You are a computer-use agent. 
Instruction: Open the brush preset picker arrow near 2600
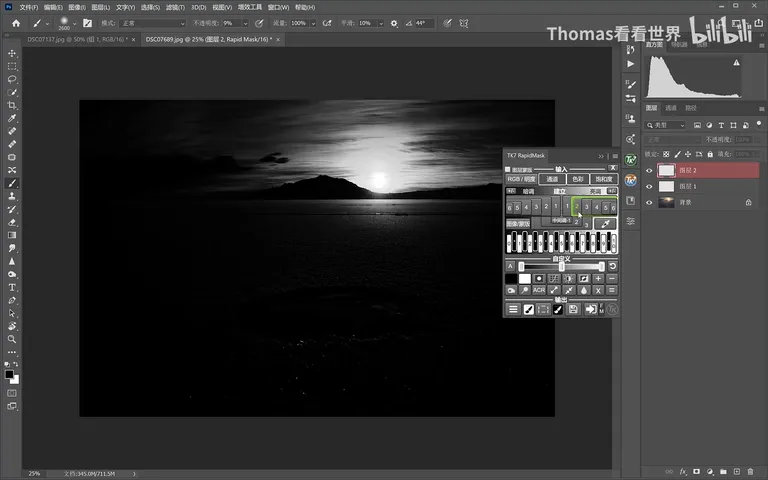pos(74,24)
